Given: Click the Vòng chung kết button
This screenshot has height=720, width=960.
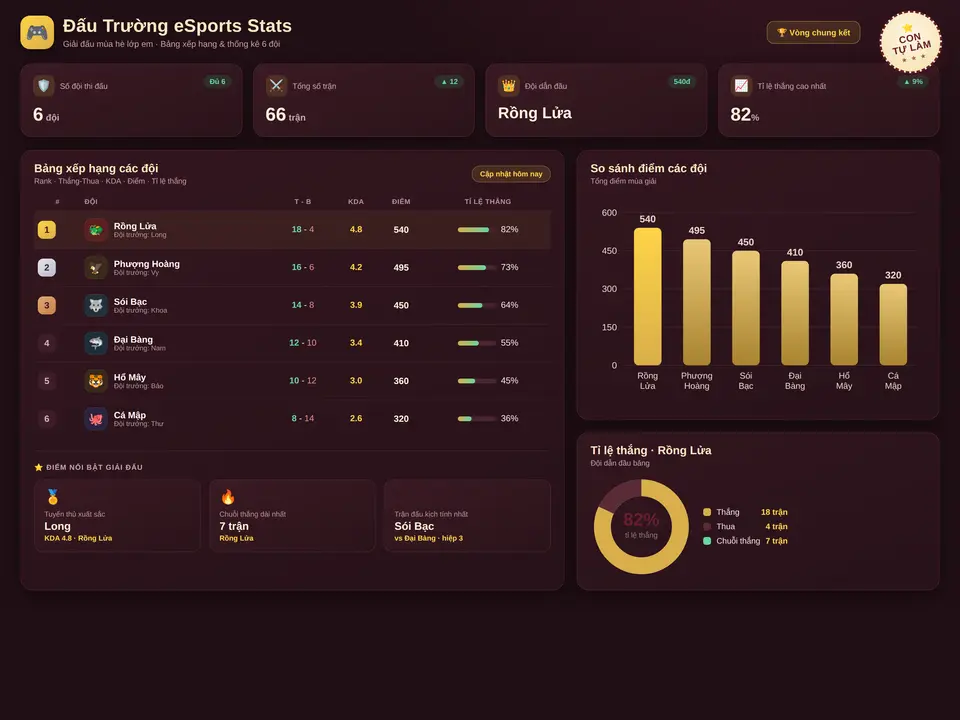Looking at the screenshot, I should coord(813,32).
